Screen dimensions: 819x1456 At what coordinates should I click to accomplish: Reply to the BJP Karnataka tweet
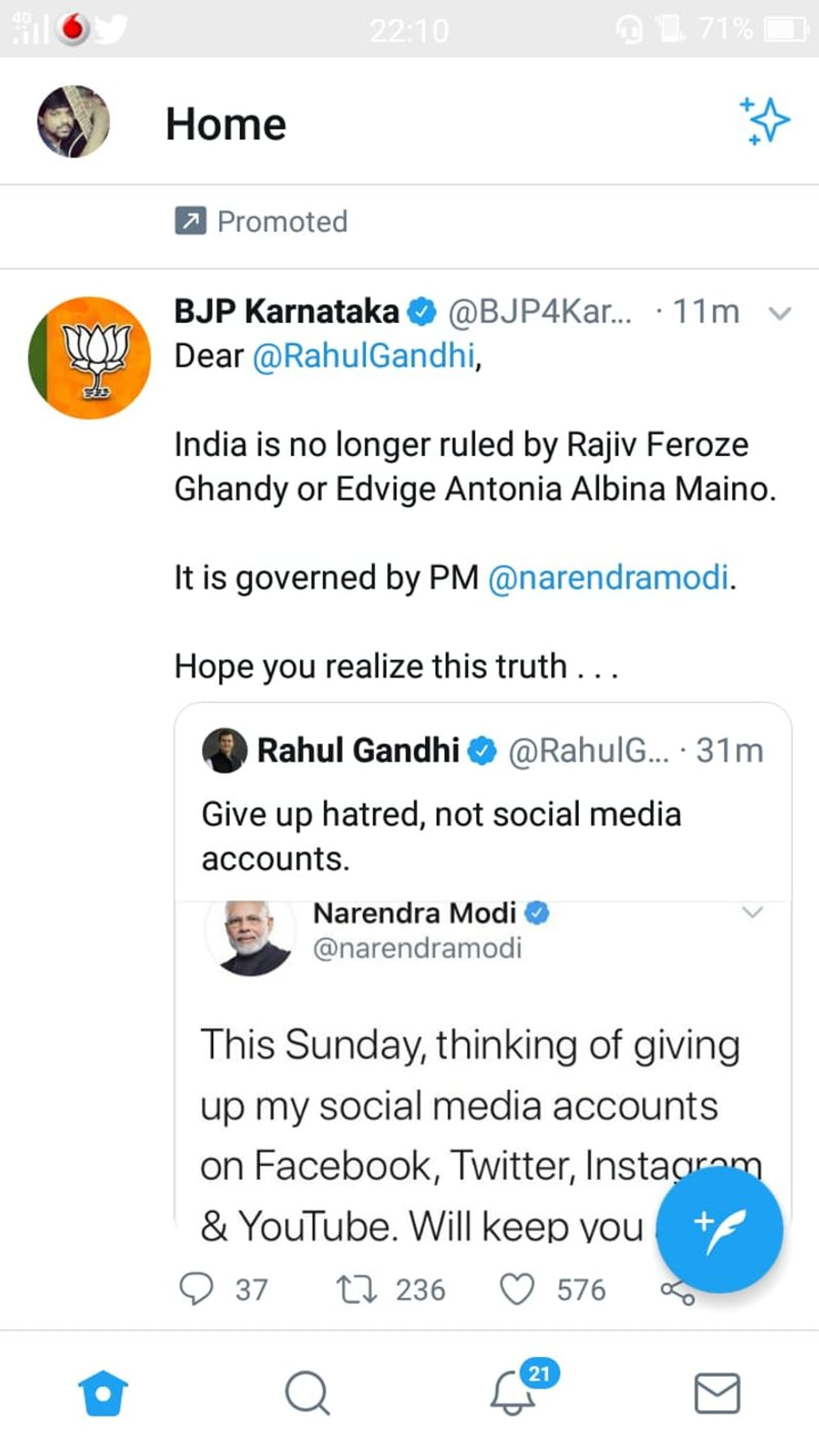coord(196,1289)
